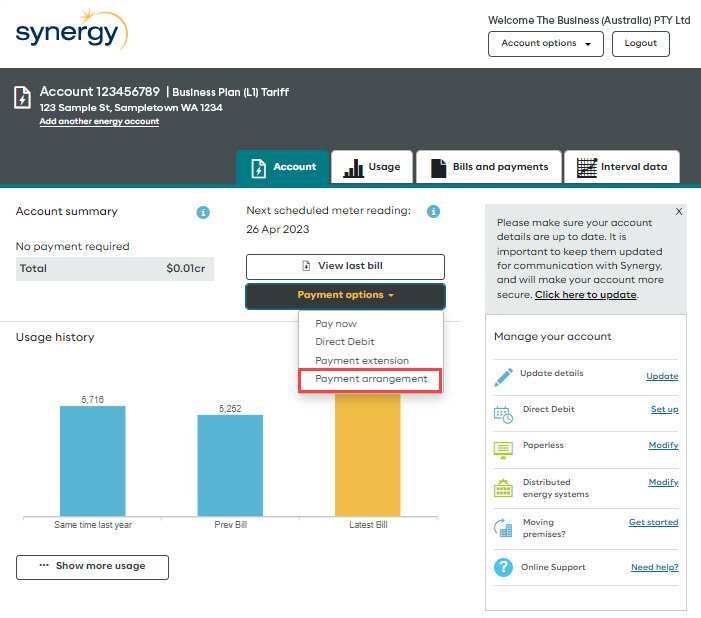
Task: Click Add another energy account link
Action: click(99, 122)
